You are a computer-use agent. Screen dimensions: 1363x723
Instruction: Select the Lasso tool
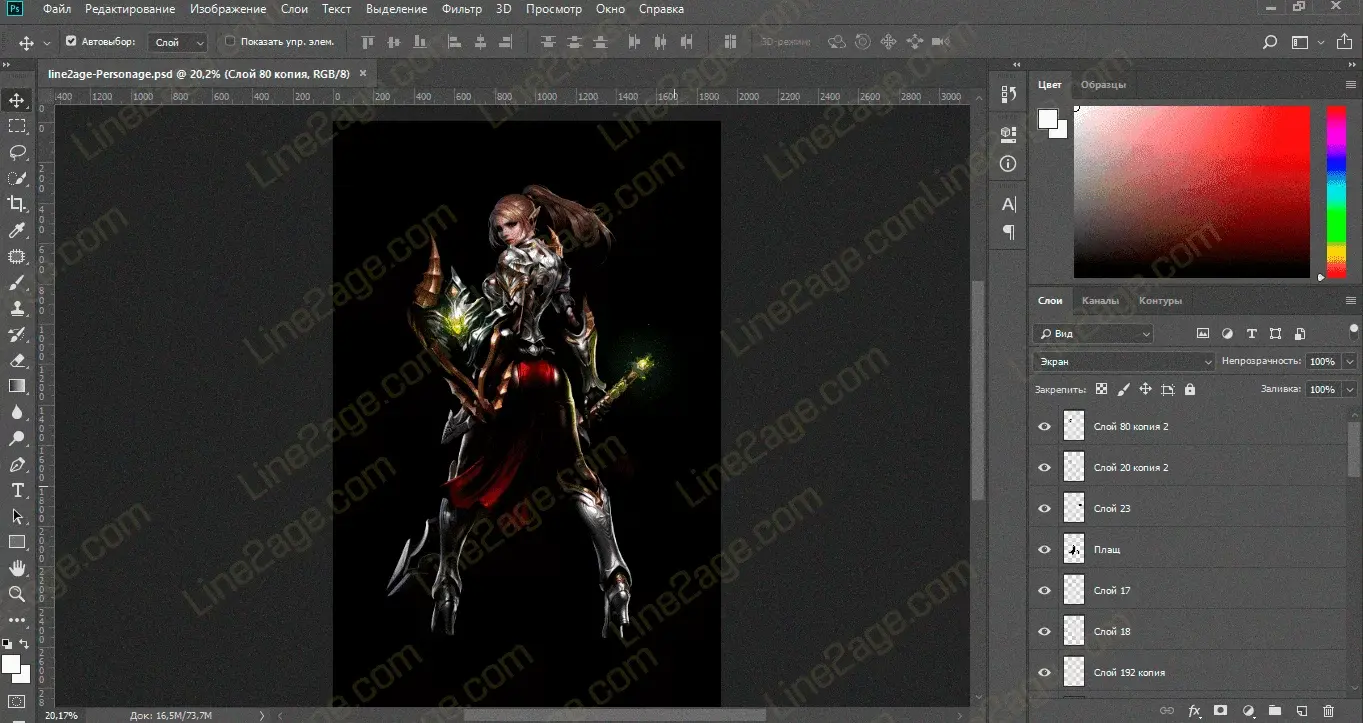coord(17,152)
